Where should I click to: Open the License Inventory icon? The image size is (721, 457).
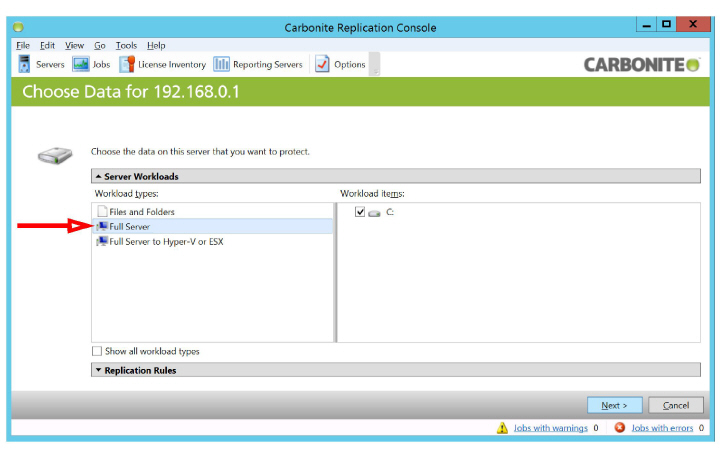127,64
